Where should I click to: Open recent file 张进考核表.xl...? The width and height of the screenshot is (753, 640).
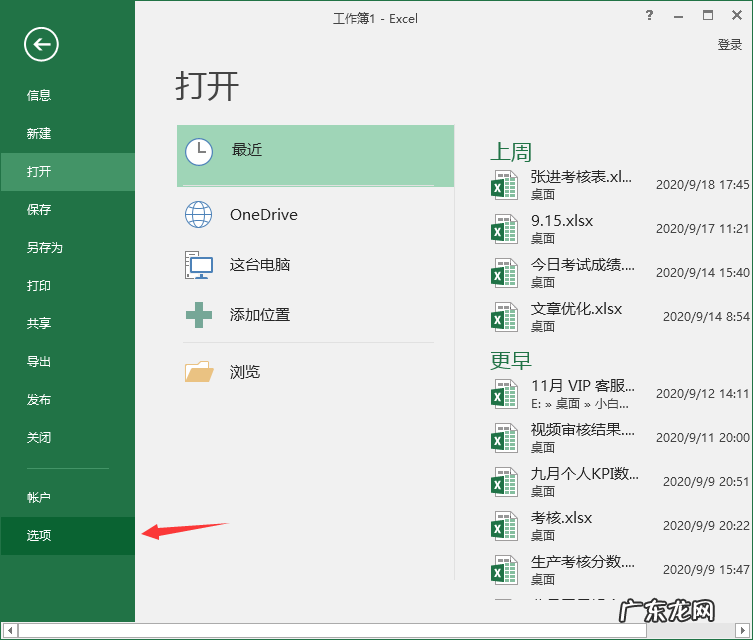[x=581, y=177]
